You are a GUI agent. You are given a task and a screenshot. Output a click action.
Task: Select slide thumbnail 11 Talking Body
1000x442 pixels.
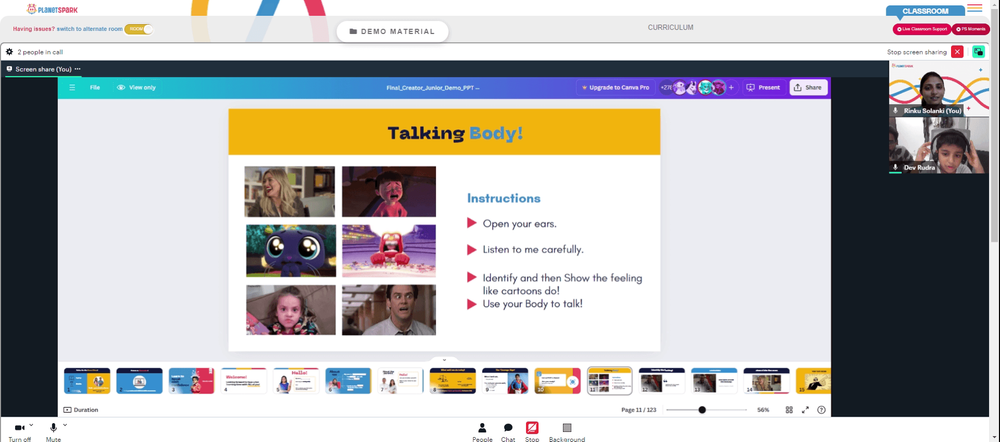pos(610,381)
